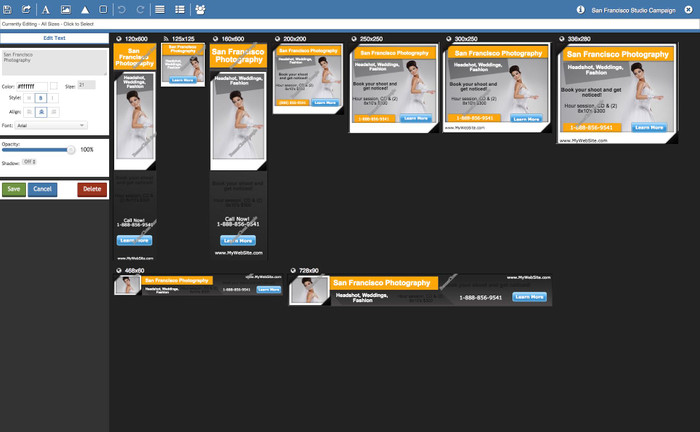The height and width of the screenshot is (432, 700).
Task: Click the Undo arrow icon
Action: pyautogui.click(x=122, y=9)
